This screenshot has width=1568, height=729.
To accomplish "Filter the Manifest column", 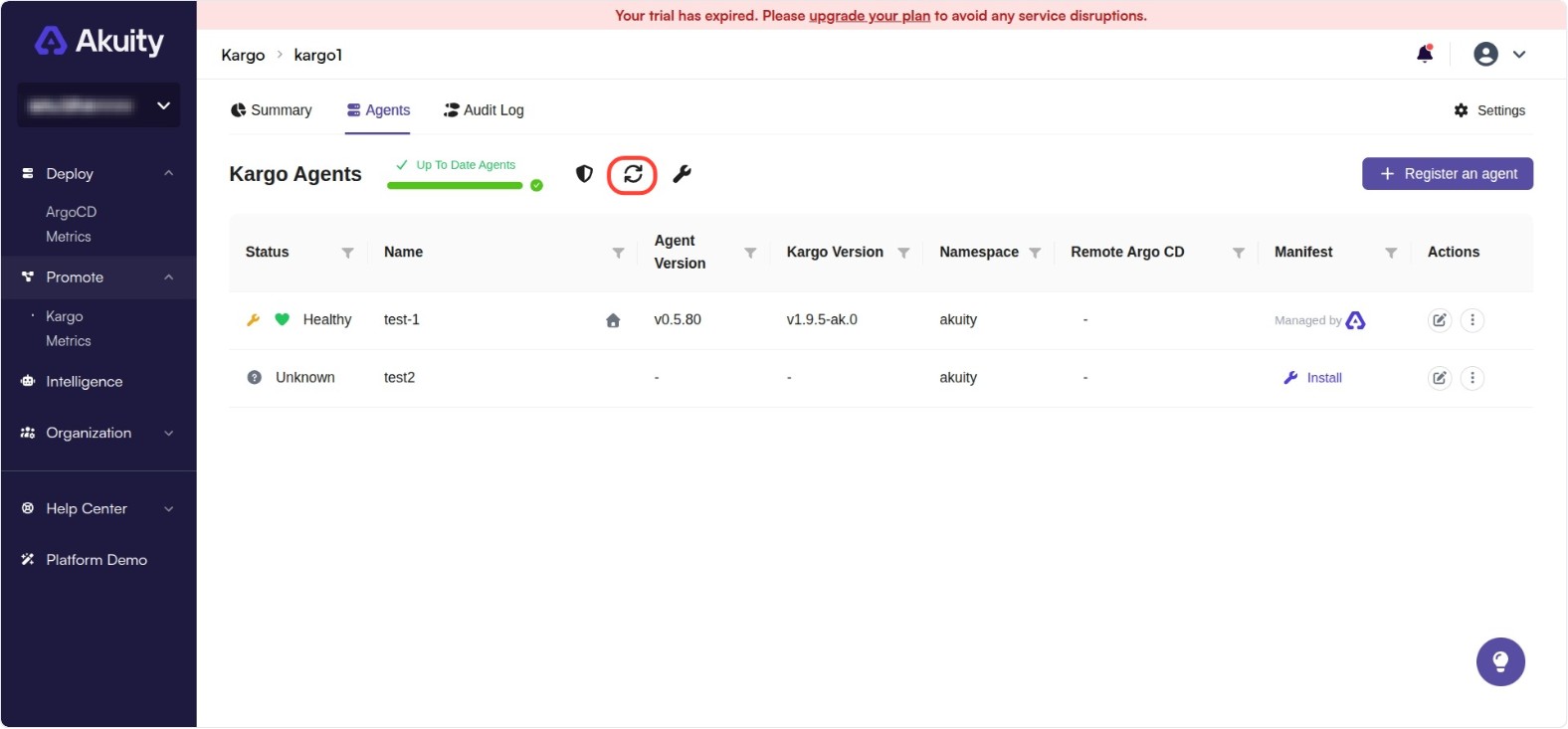I will click(1391, 253).
